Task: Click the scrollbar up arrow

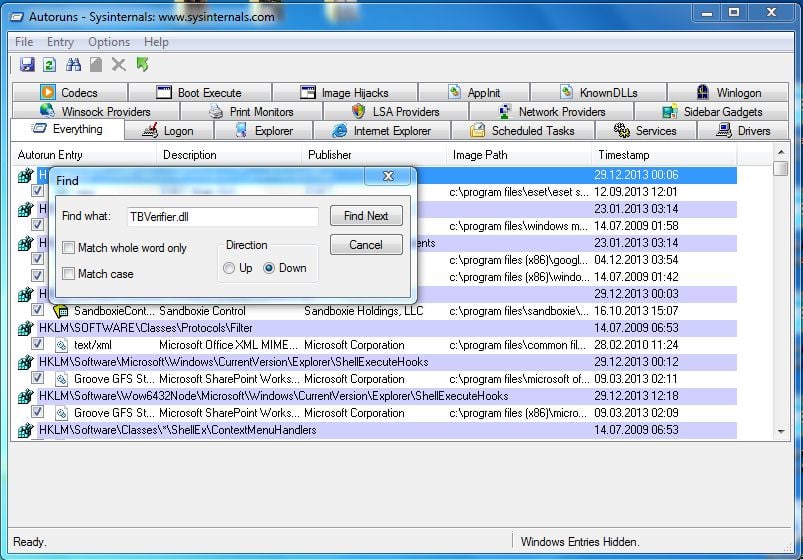Action: 781,152
